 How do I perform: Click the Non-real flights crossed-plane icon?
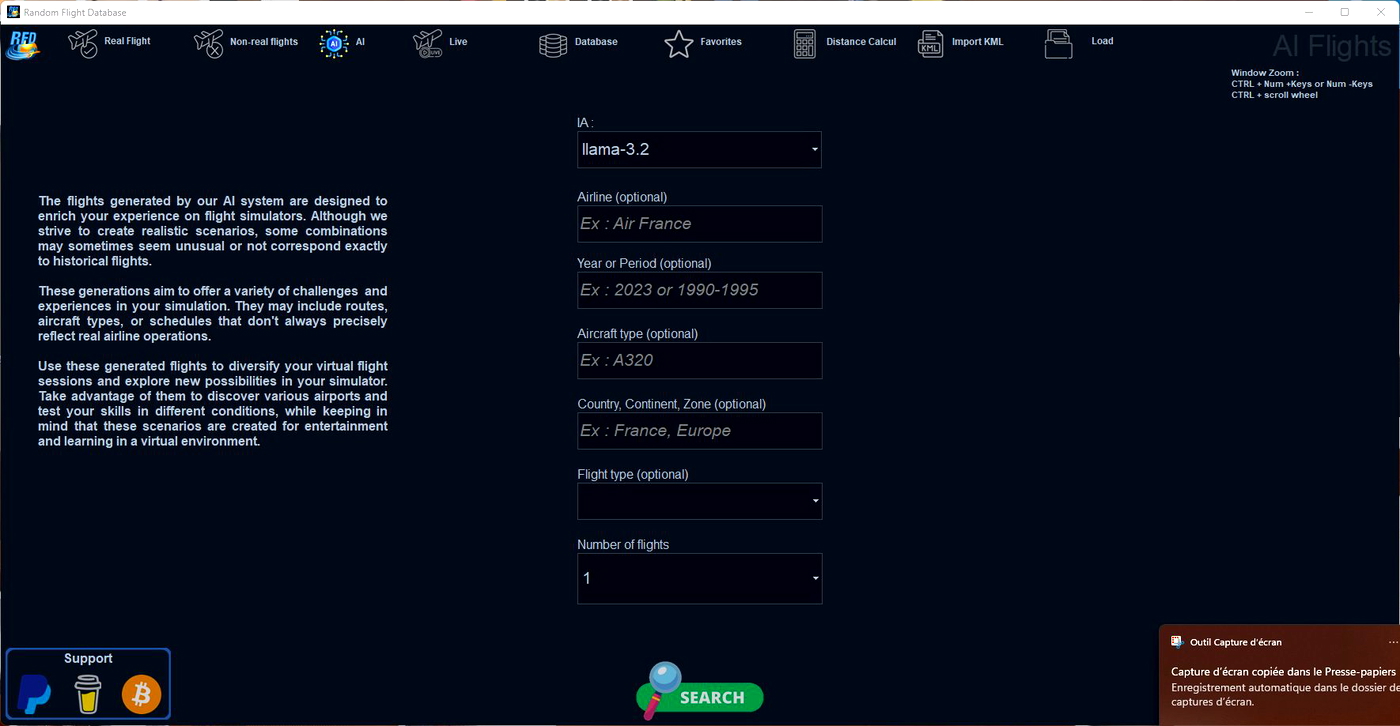pos(208,43)
